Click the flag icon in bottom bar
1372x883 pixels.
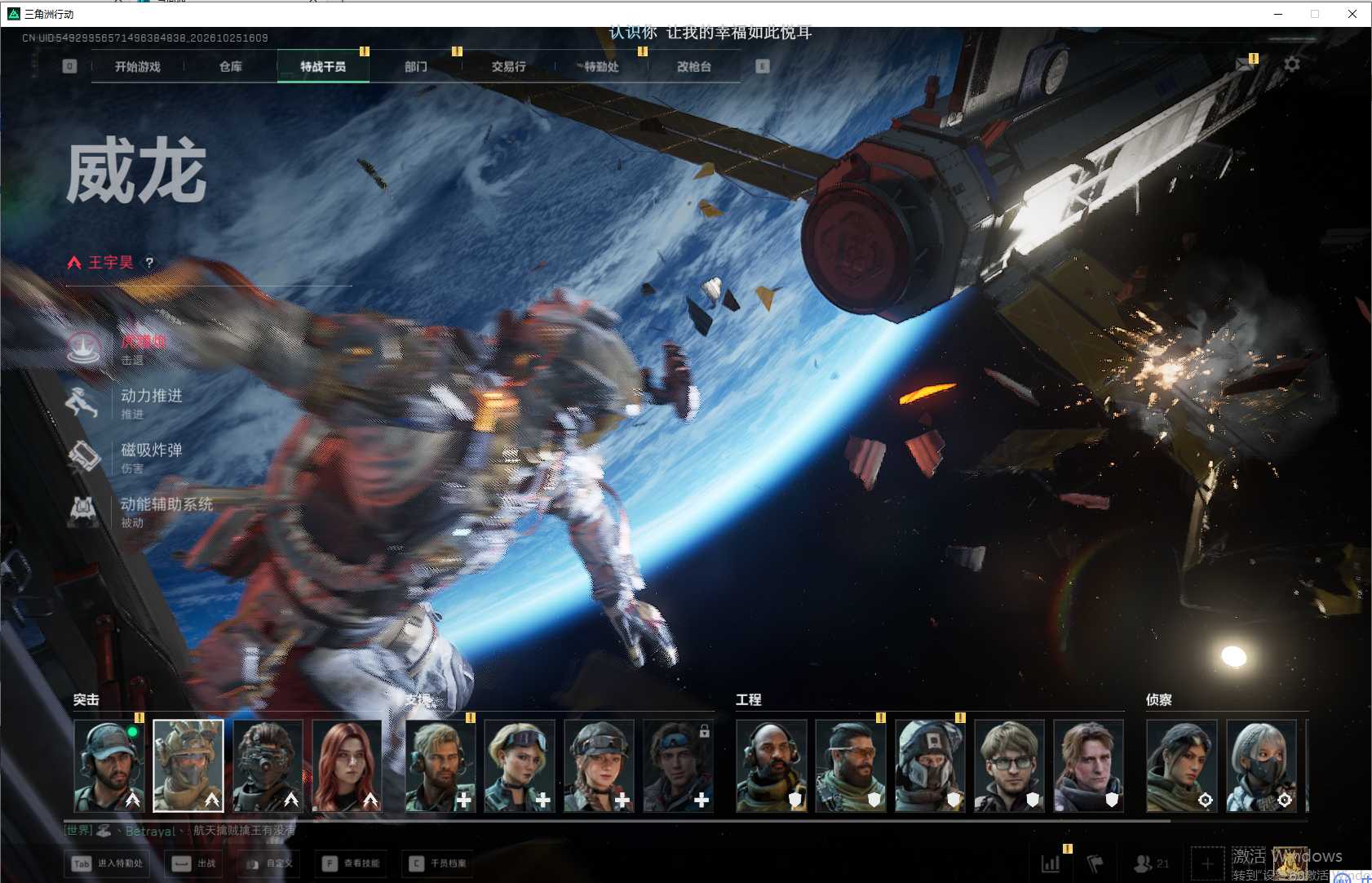[1095, 863]
